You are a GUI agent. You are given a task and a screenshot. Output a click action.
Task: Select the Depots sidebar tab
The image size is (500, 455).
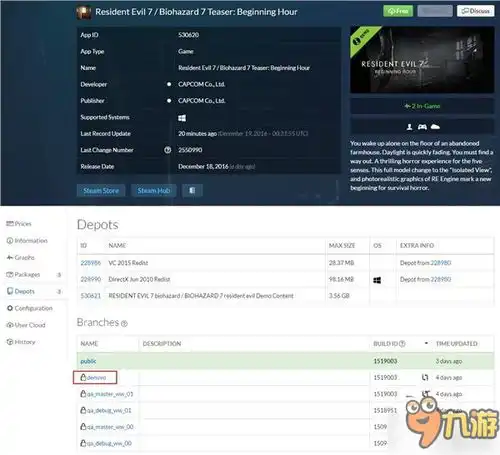click(21, 291)
